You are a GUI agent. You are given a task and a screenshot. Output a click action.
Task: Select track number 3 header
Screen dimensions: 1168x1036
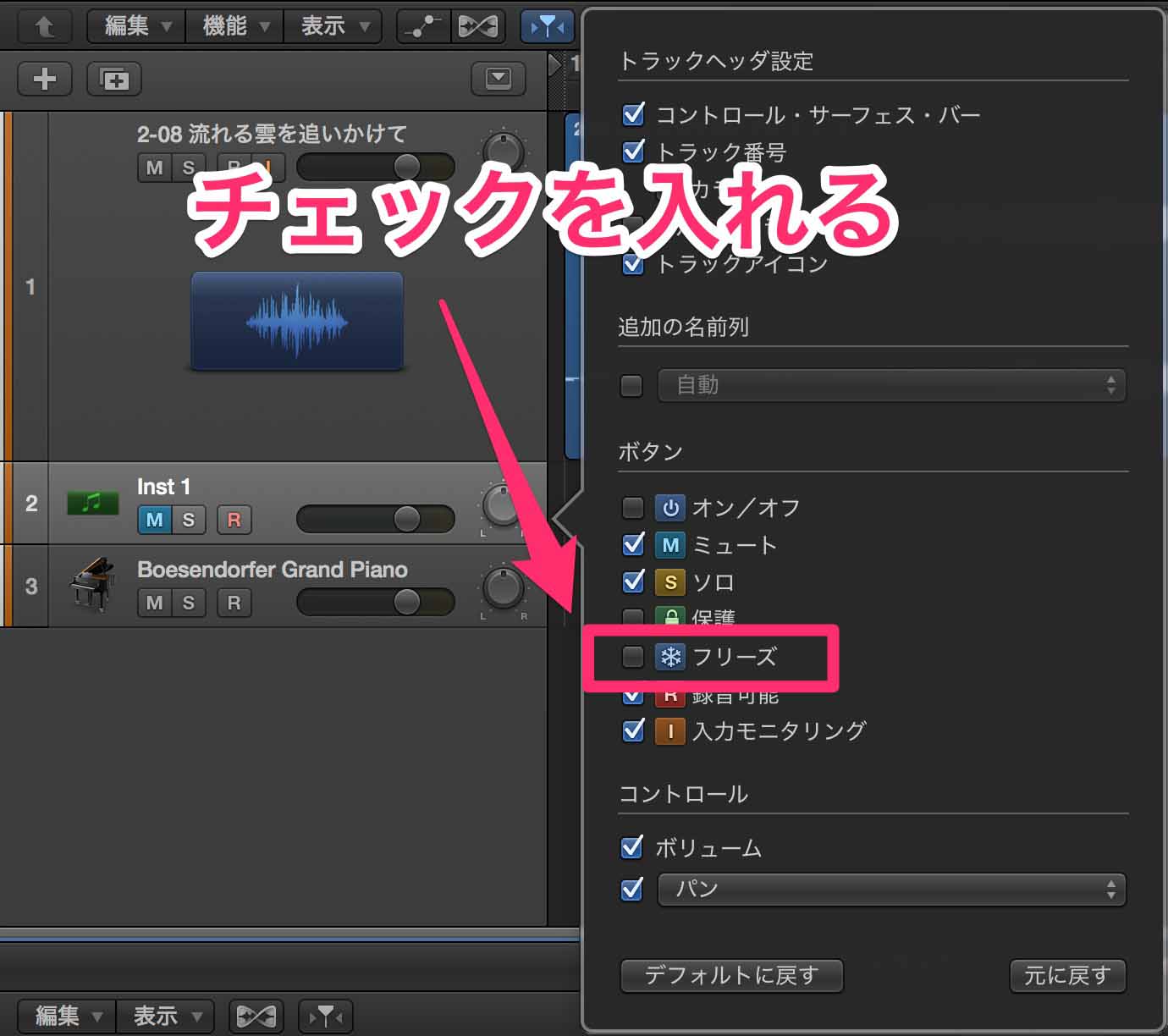(31, 586)
